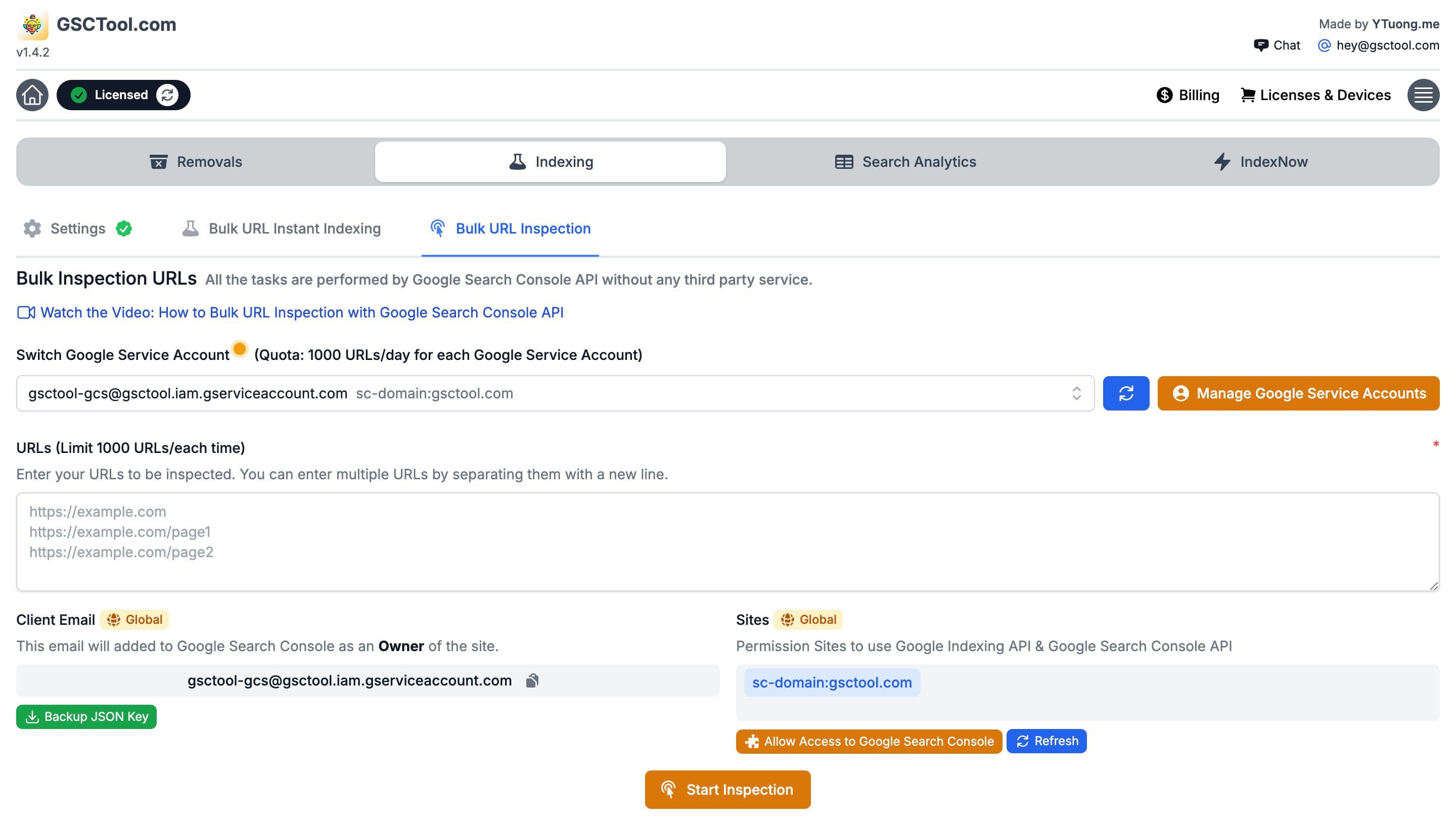Click Manage Google Service Accounts button
1456x821 pixels.
coord(1298,393)
